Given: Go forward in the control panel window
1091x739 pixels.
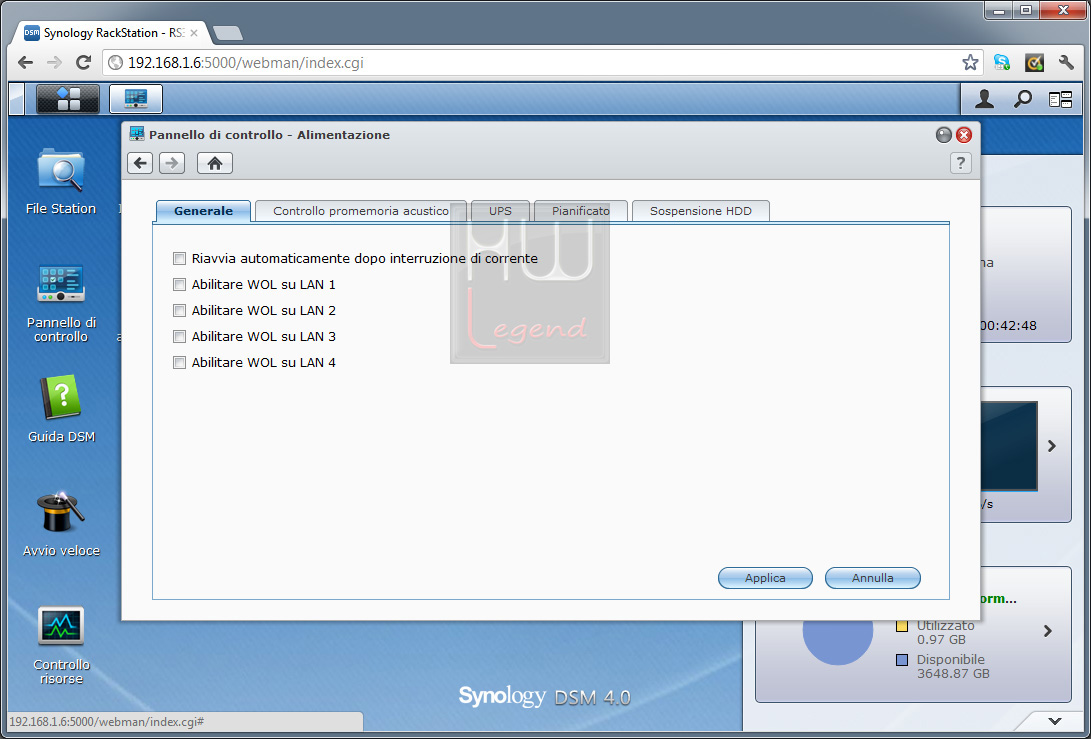Looking at the screenshot, I should (171, 163).
